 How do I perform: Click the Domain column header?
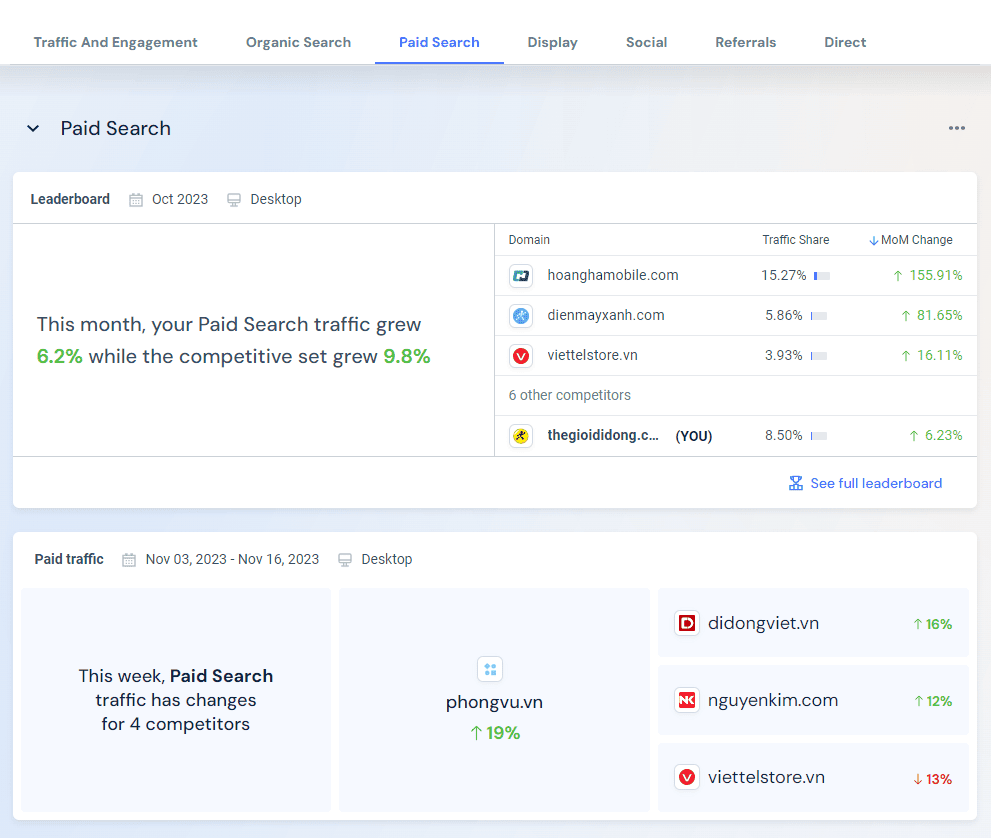click(529, 240)
